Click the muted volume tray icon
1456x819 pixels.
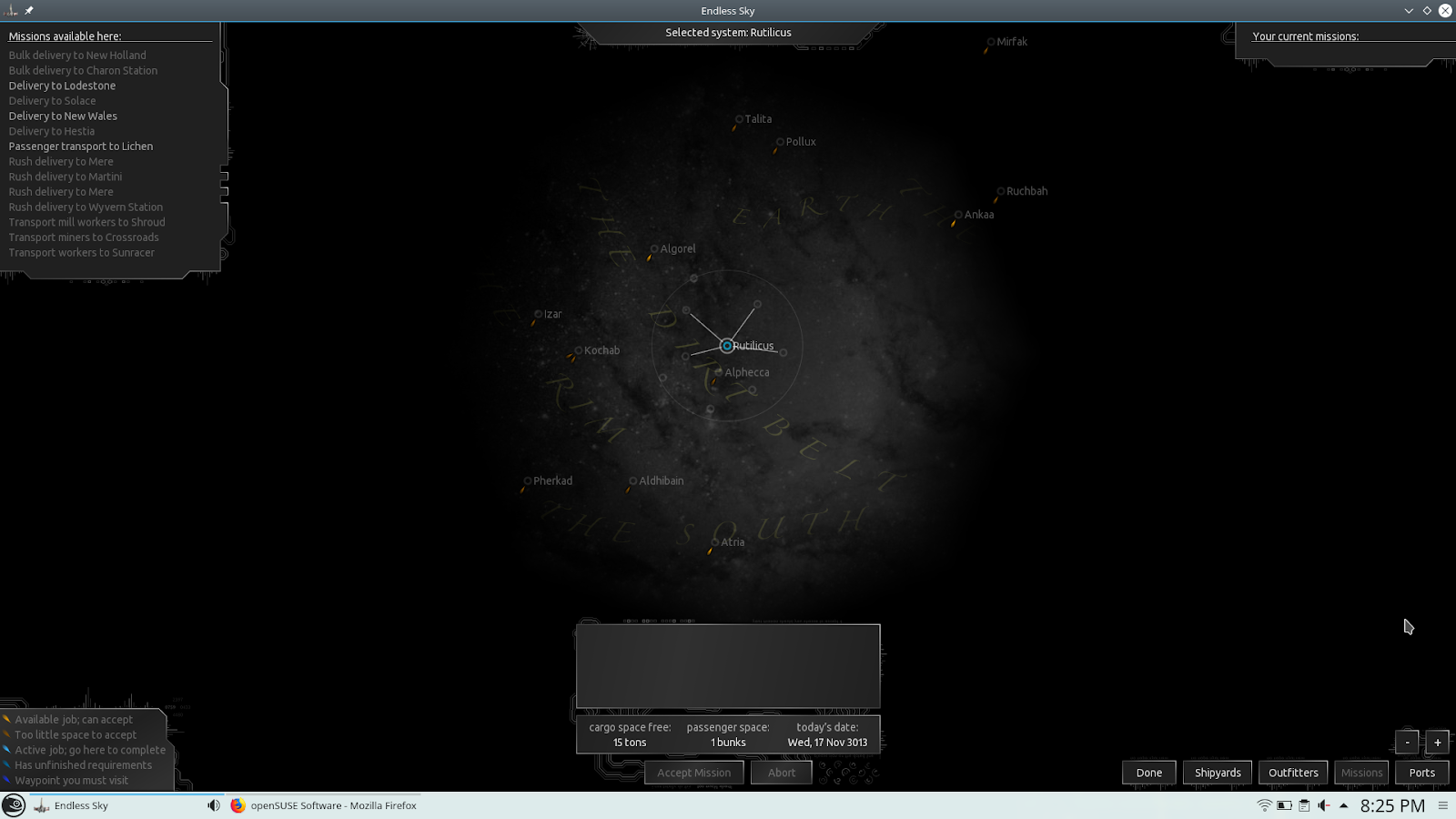1324,805
